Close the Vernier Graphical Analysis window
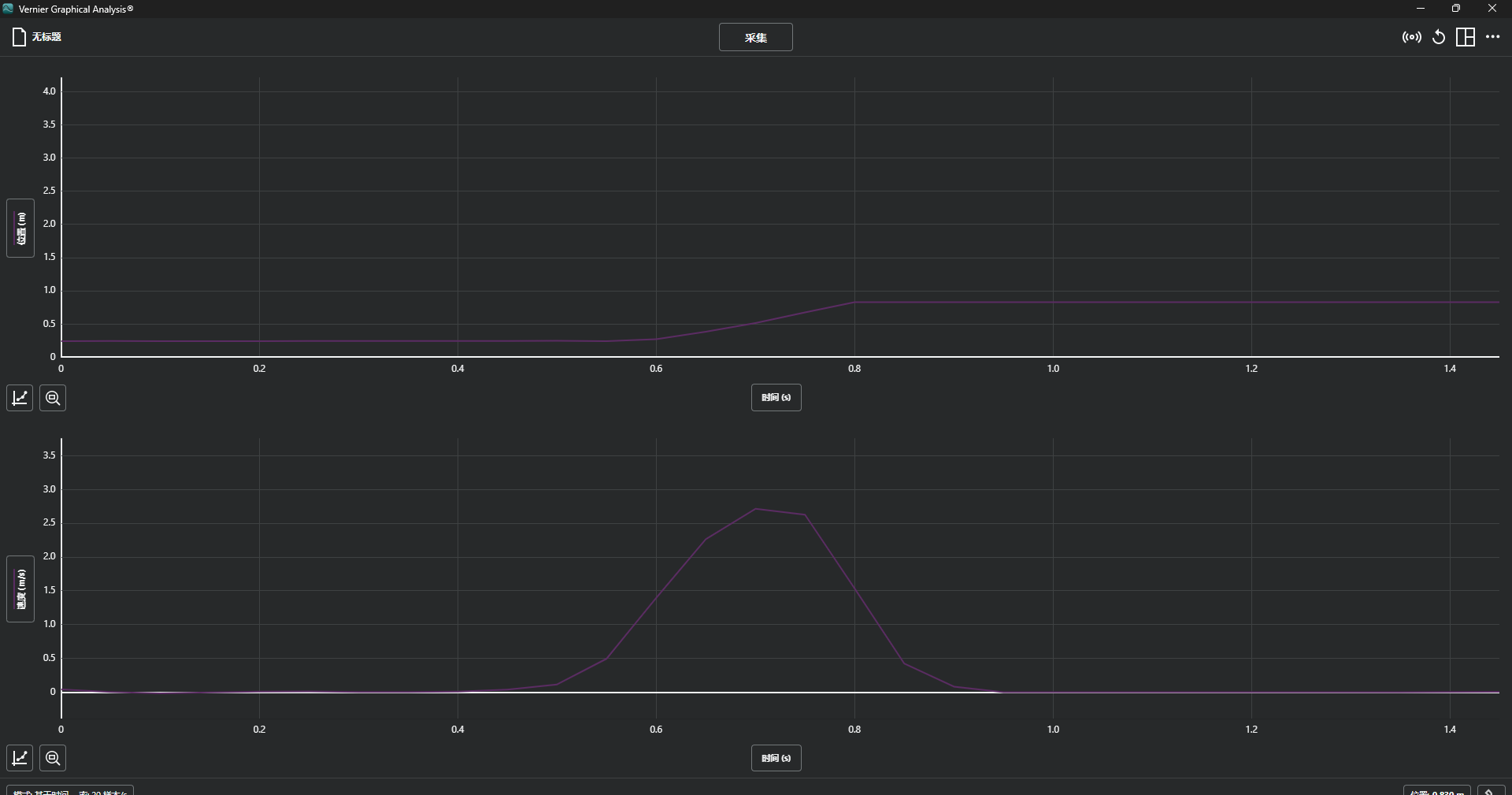This screenshot has width=1512, height=795. click(1492, 9)
